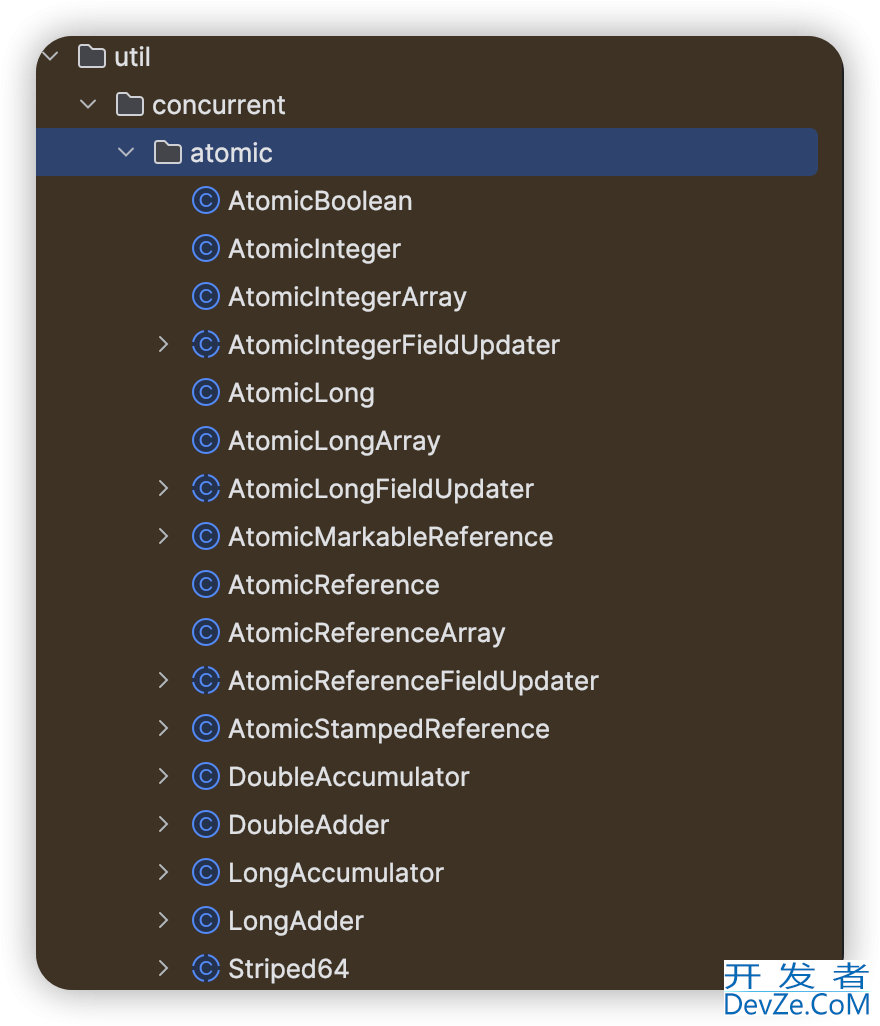This screenshot has height=1026, width=880.
Task: Select AtomicReference in the tree
Action: [x=333, y=585]
